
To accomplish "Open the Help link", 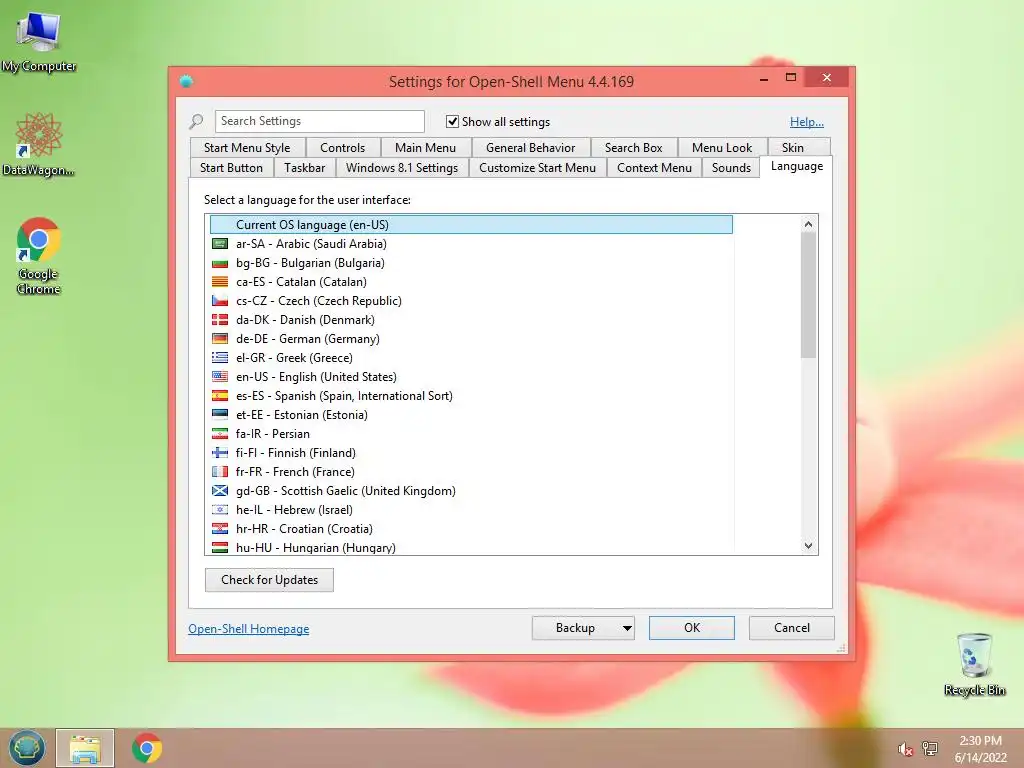I will coord(807,121).
